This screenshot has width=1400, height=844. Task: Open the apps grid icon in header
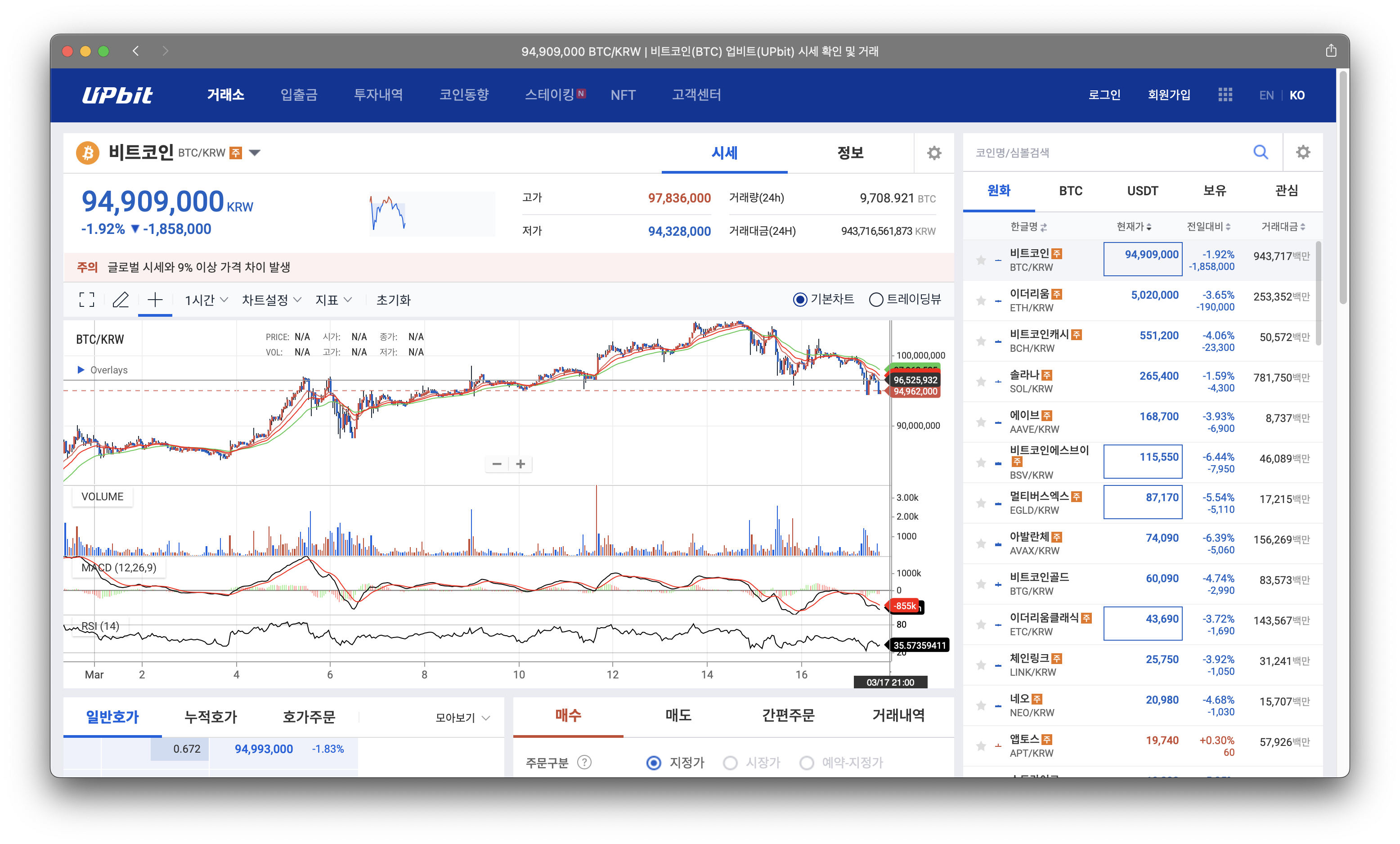pyautogui.click(x=1225, y=95)
